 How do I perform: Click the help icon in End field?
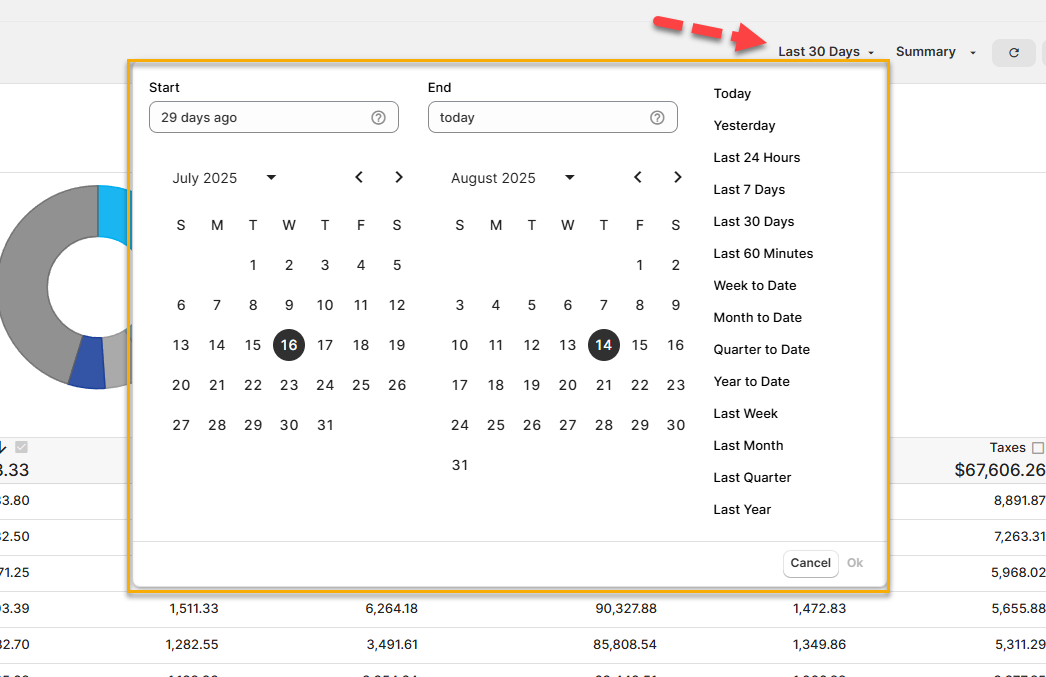(x=657, y=118)
